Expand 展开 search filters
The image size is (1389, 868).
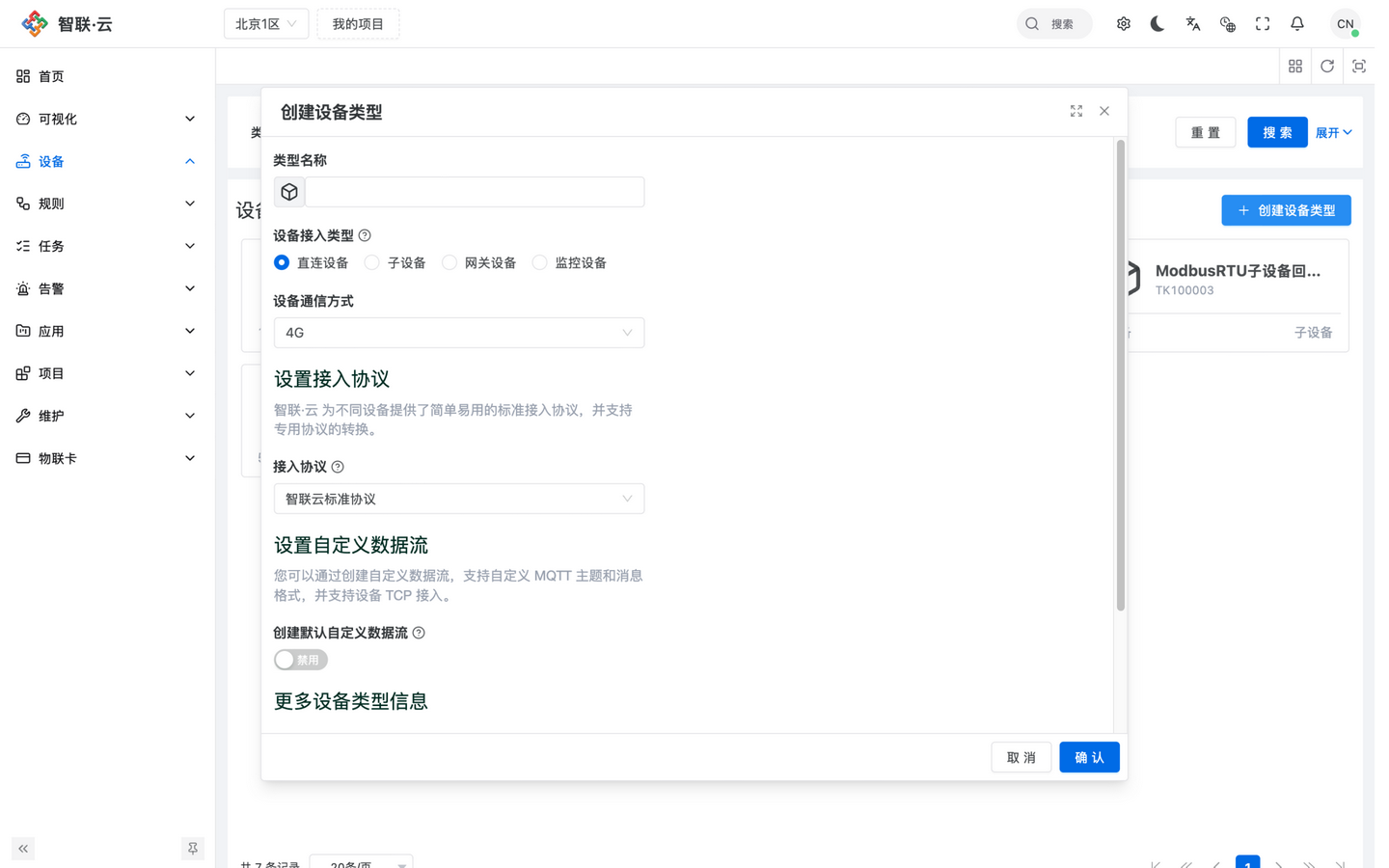tap(1334, 132)
